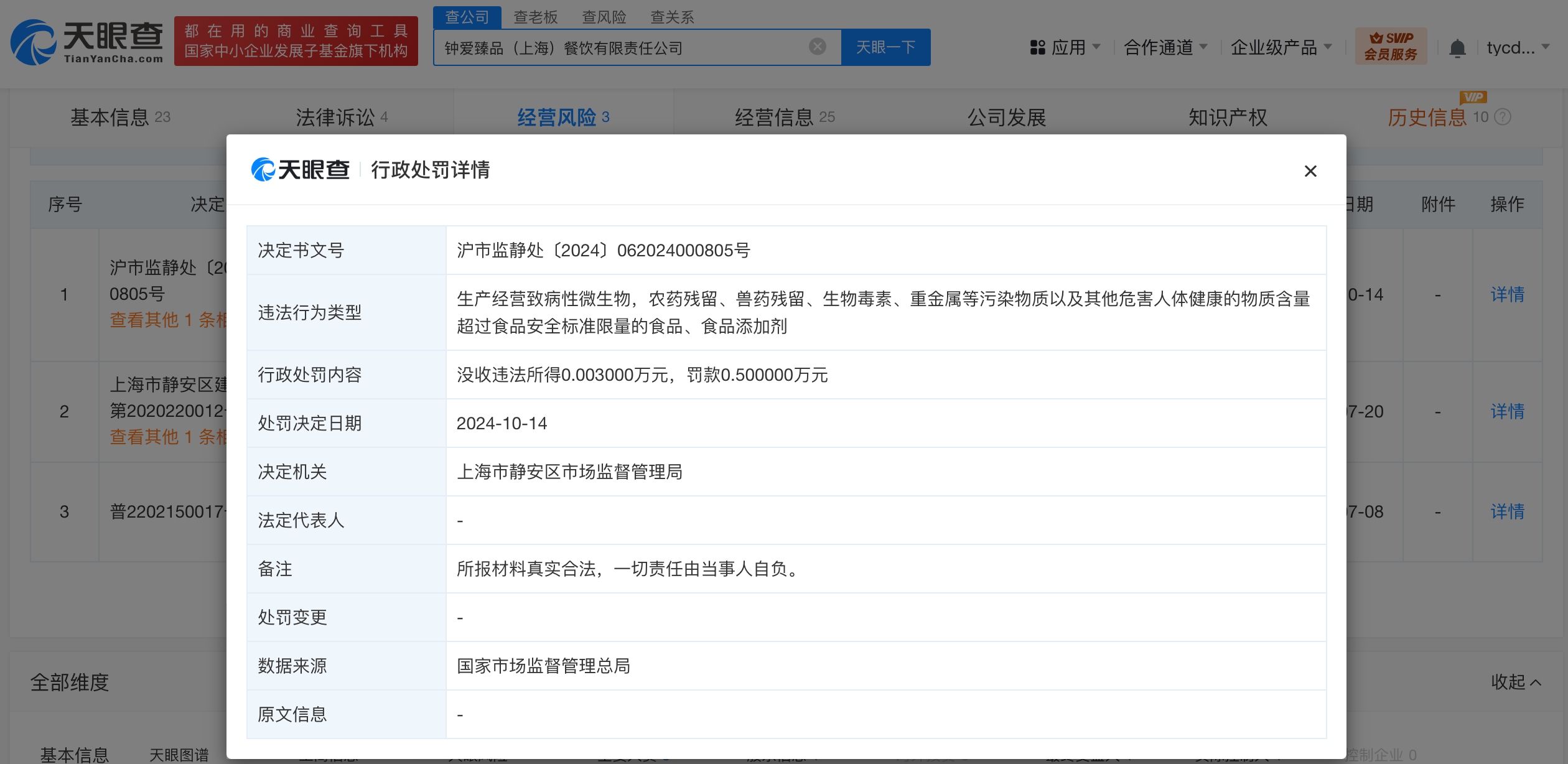Click the help icon beside 历史信息

click(x=1503, y=117)
